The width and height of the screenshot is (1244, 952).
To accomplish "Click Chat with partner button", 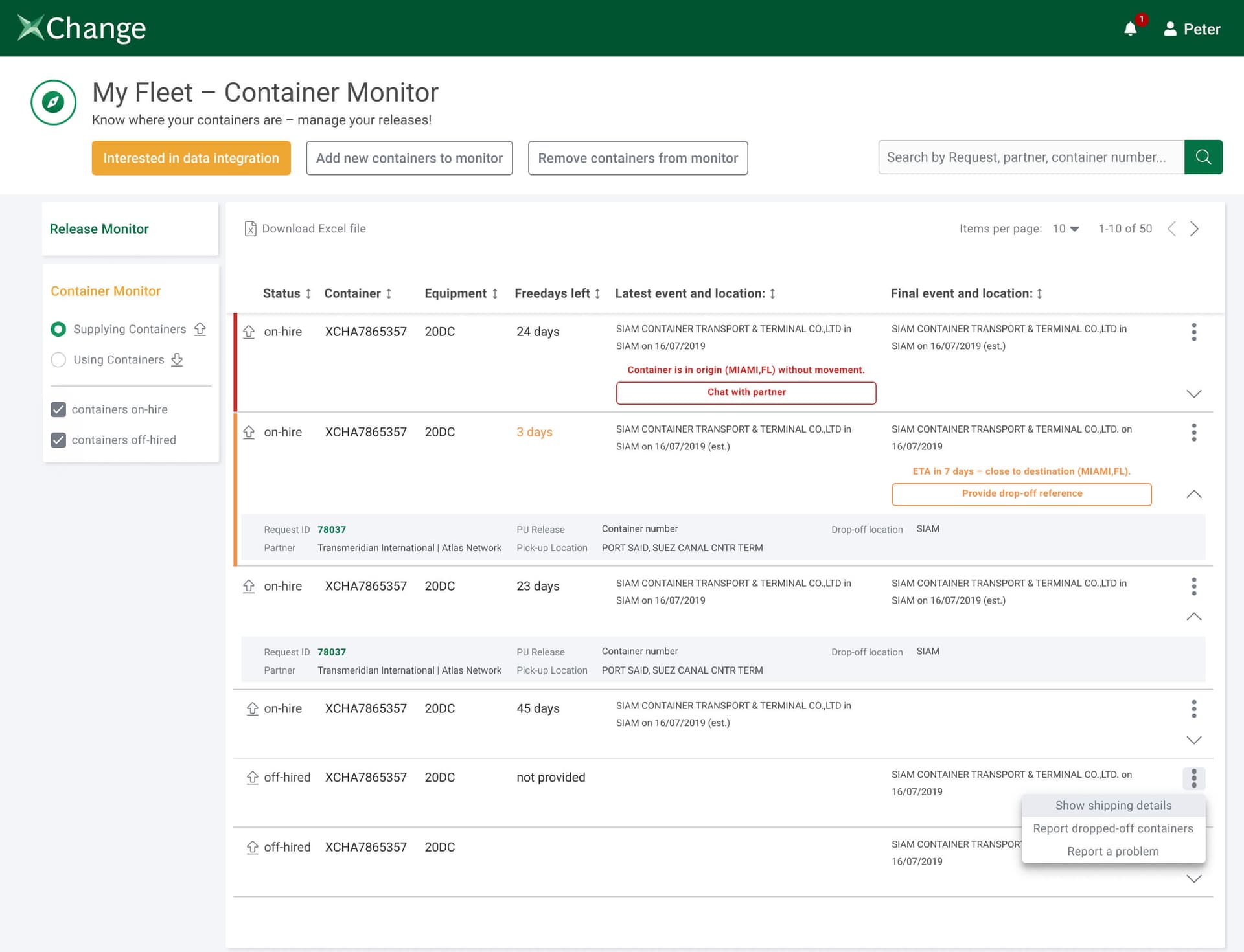I will 746,392.
